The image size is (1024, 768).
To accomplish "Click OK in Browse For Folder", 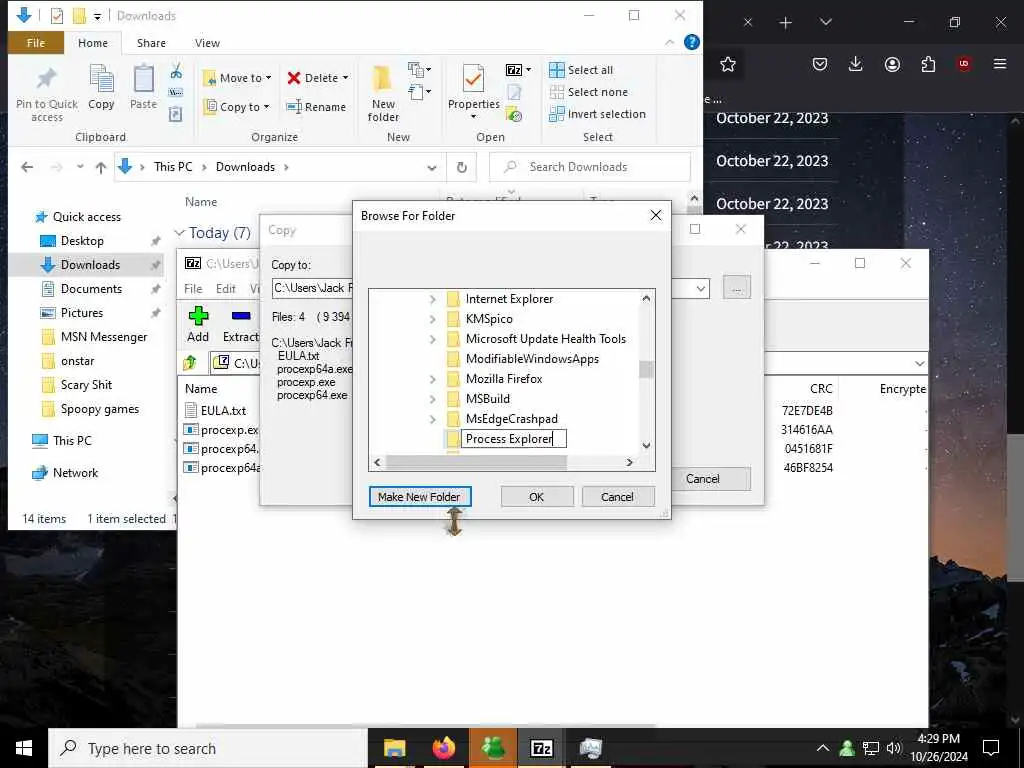I will (537, 497).
